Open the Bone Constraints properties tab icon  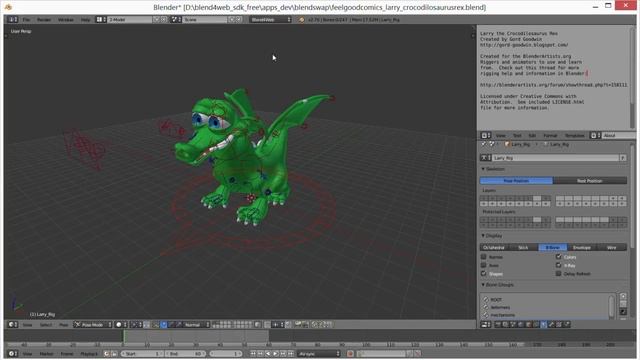[x=558, y=324]
